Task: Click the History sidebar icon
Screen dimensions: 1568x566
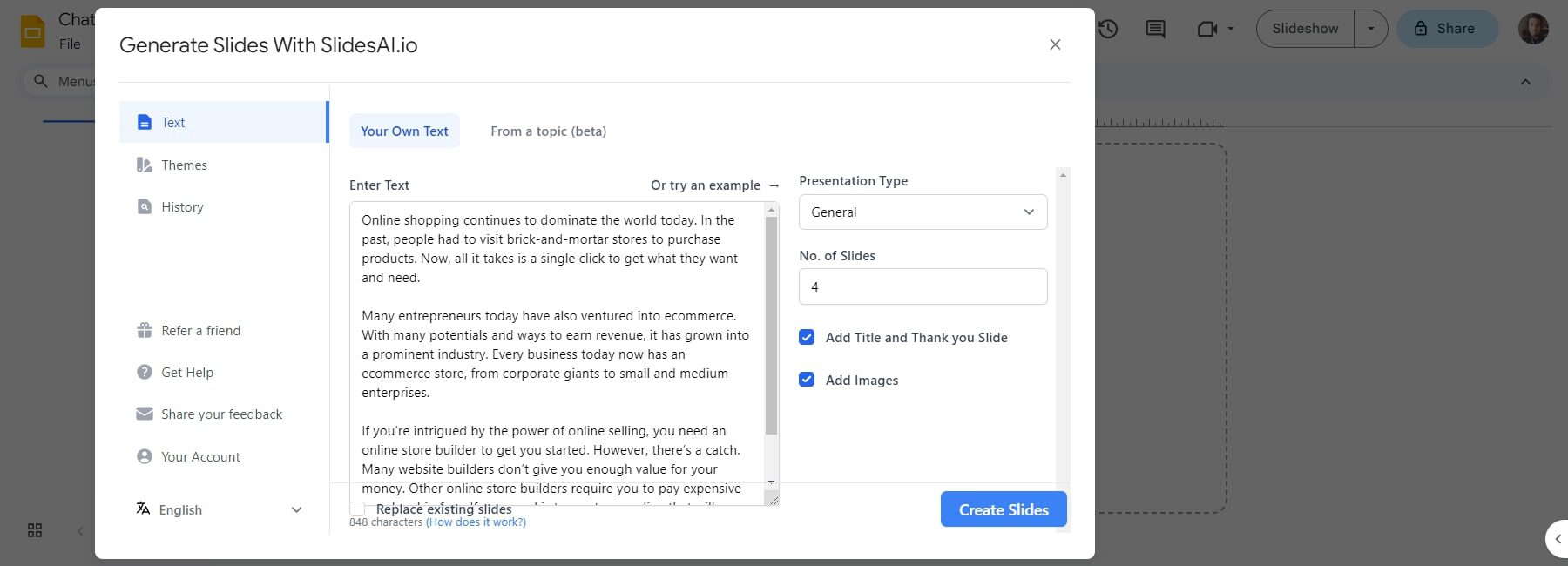Action: click(x=145, y=206)
